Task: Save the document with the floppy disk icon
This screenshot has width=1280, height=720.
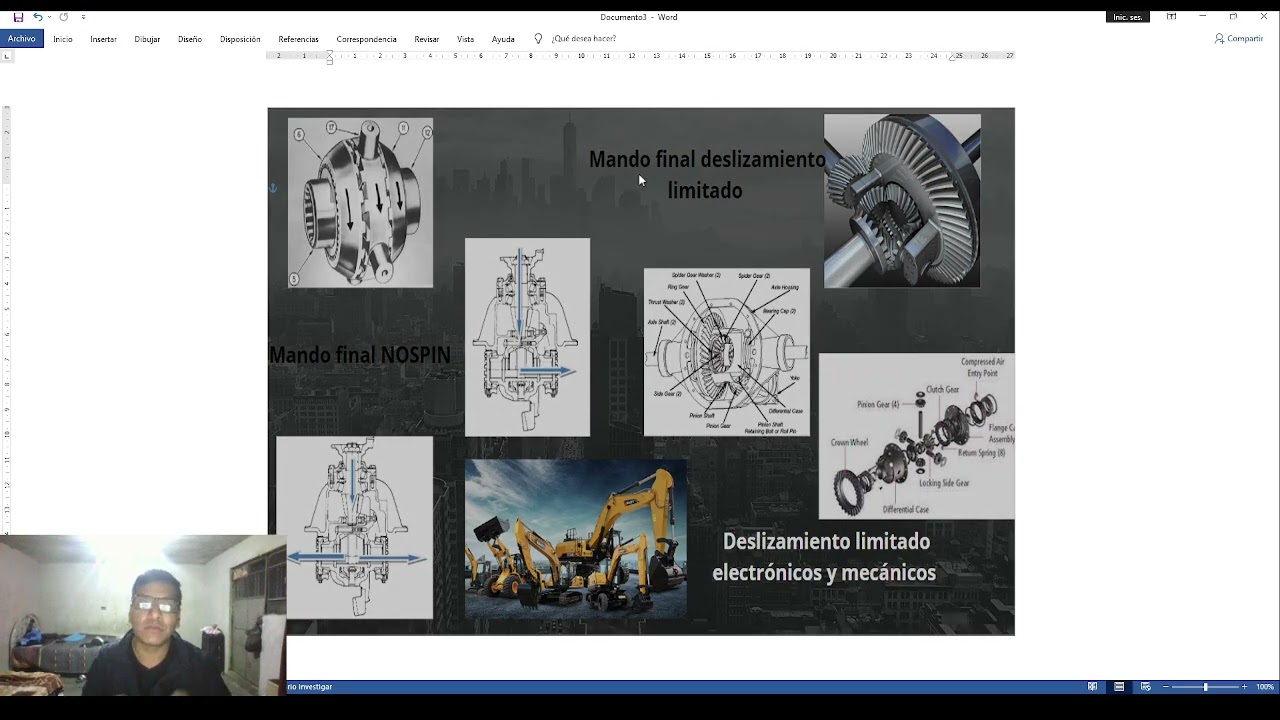Action: pos(18,17)
